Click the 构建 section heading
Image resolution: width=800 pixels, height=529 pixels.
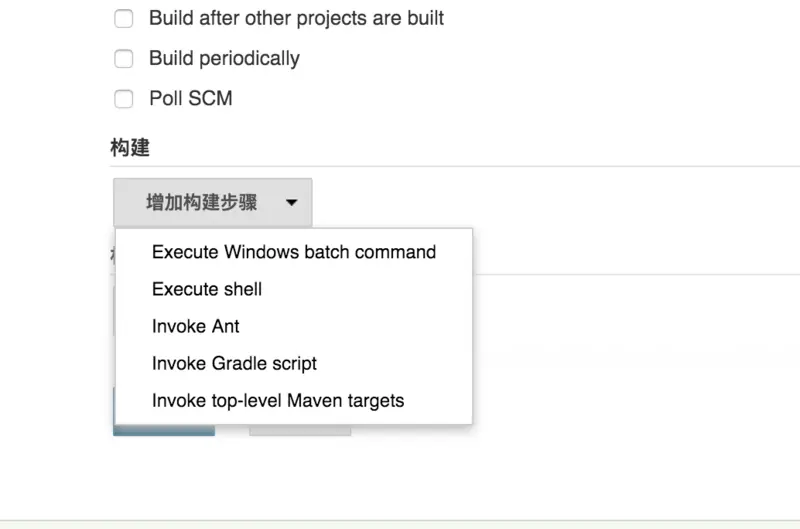click(x=130, y=148)
